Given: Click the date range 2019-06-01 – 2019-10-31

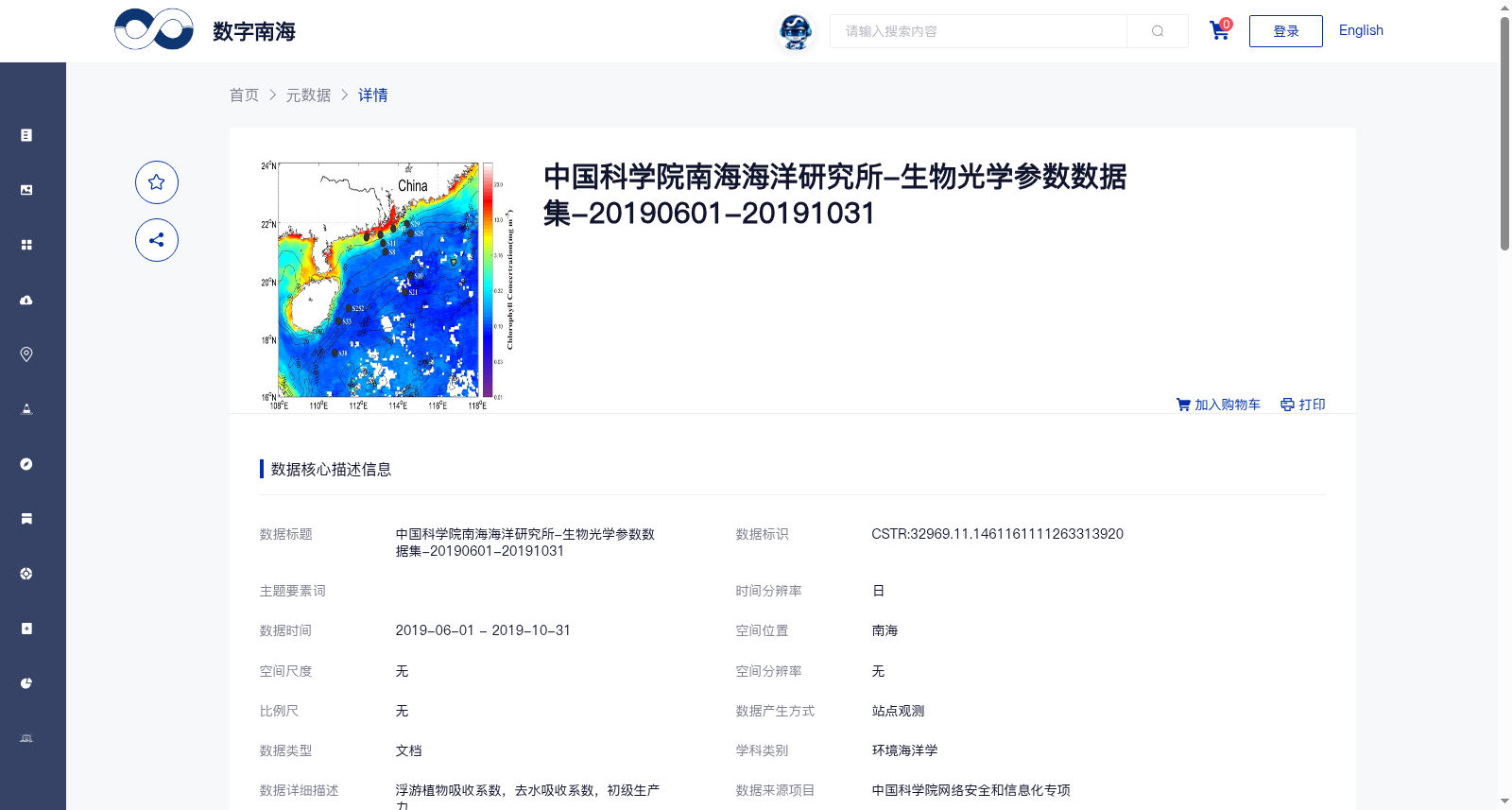Looking at the screenshot, I should (x=483, y=630).
